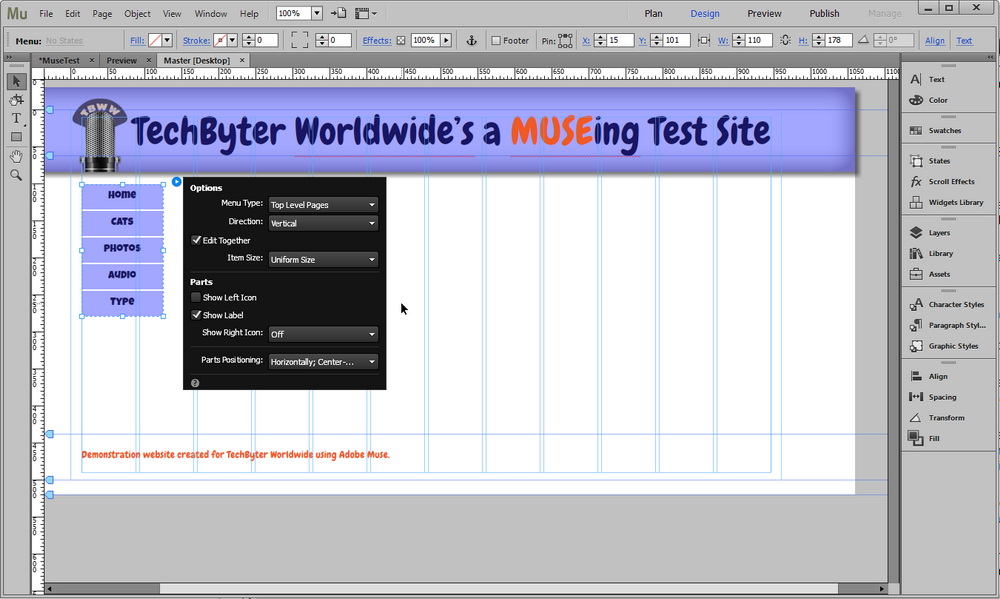Screen dimensions: 1000x599
Task: Choose the Zoom magnifier tool
Action: click(17, 175)
